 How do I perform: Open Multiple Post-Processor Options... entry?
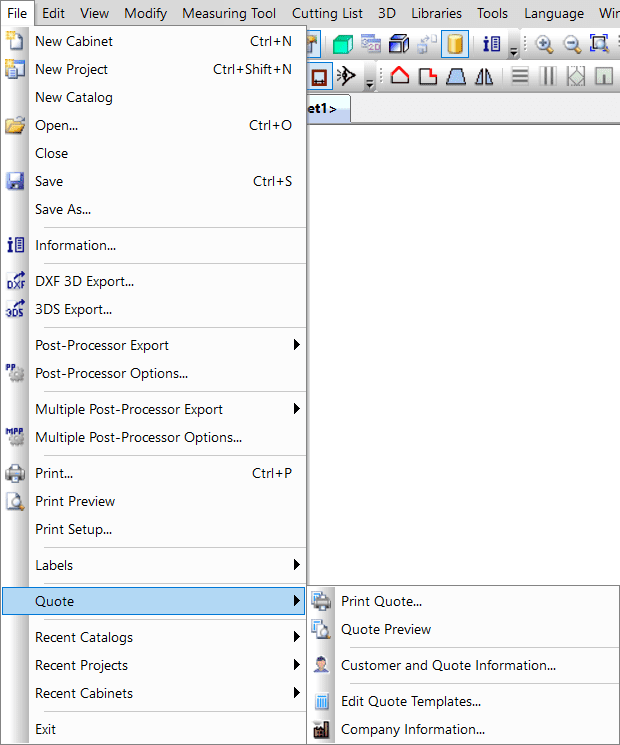[153, 437]
